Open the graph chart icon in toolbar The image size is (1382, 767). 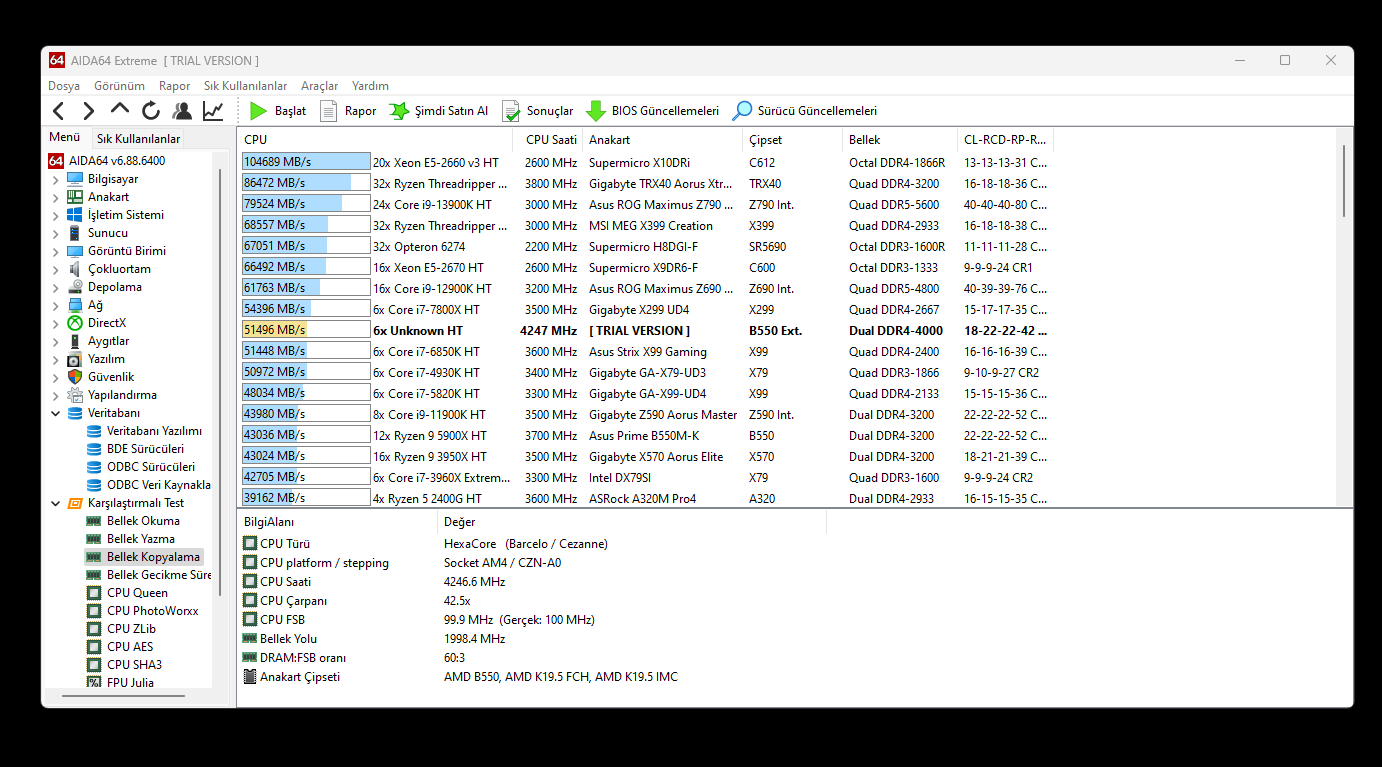pos(213,111)
